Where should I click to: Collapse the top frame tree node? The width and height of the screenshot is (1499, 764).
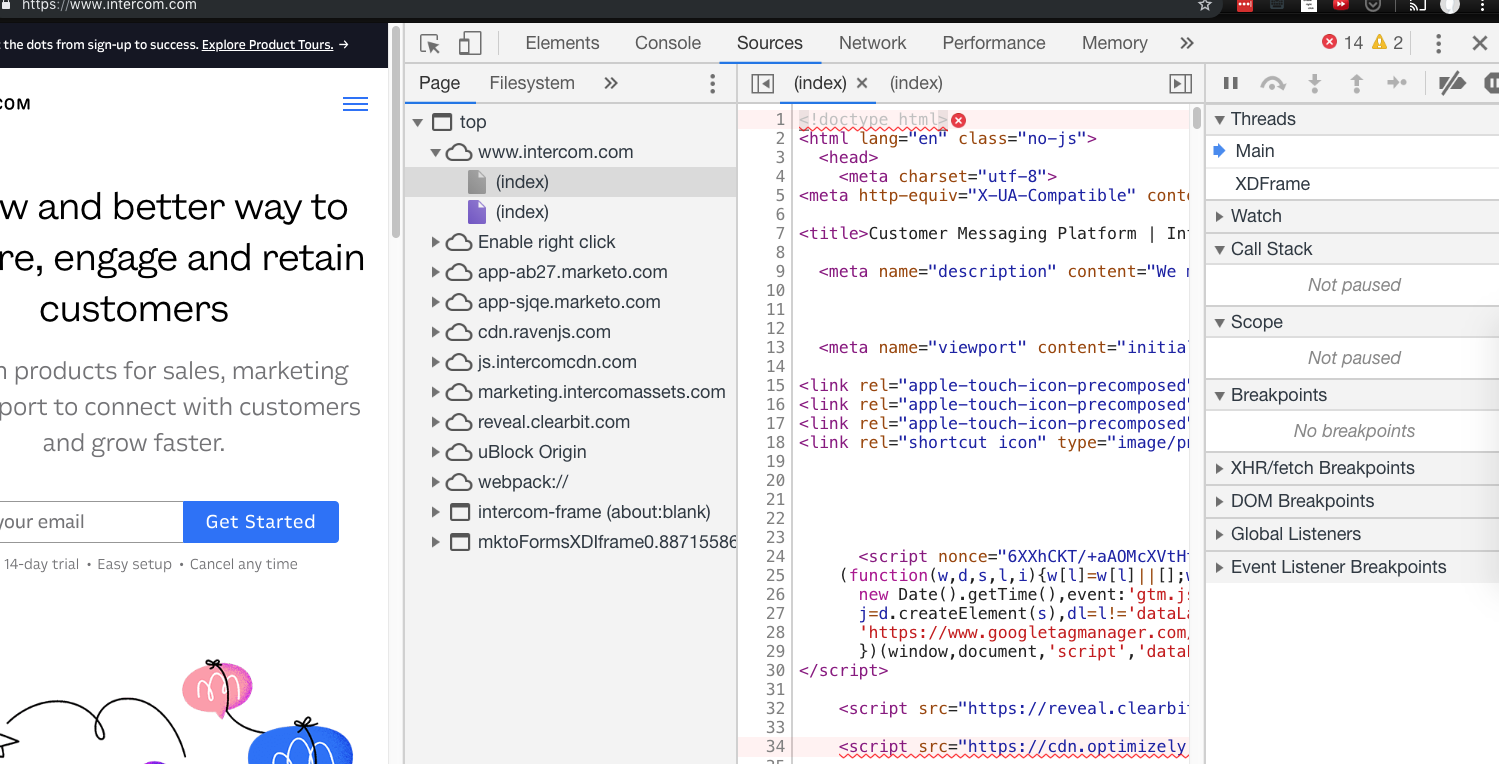click(x=418, y=122)
